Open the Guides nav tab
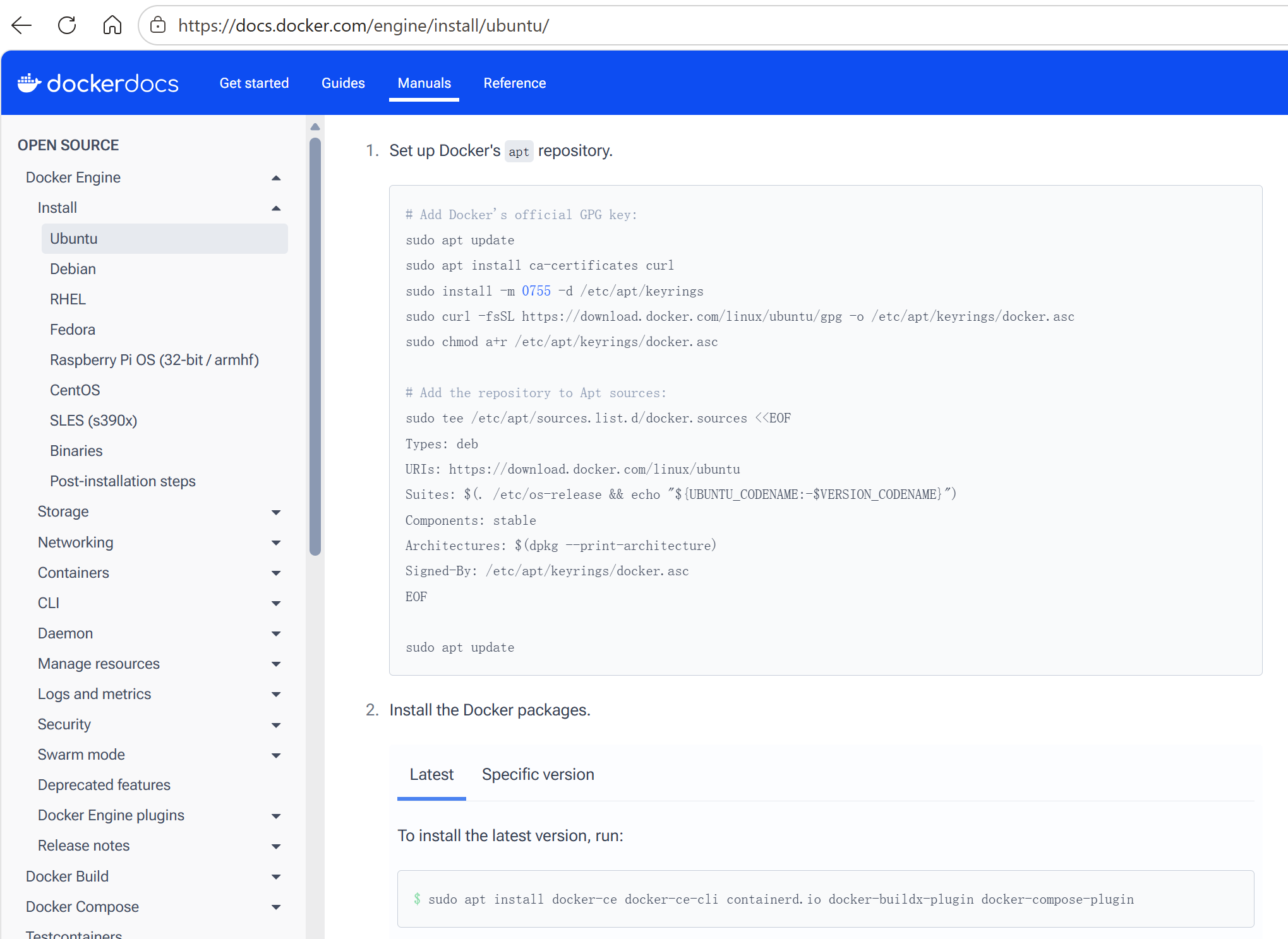This screenshot has height=939, width=1288. click(x=343, y=83)
